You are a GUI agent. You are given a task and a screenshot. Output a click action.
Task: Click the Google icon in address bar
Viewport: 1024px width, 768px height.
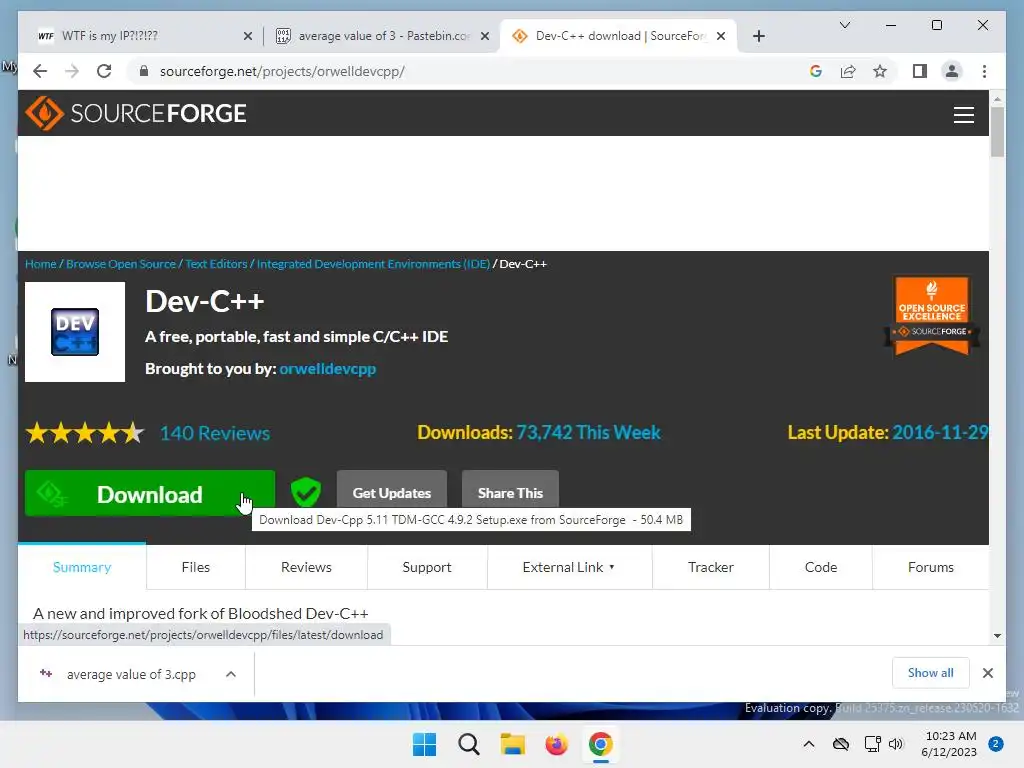click(816, 71)
